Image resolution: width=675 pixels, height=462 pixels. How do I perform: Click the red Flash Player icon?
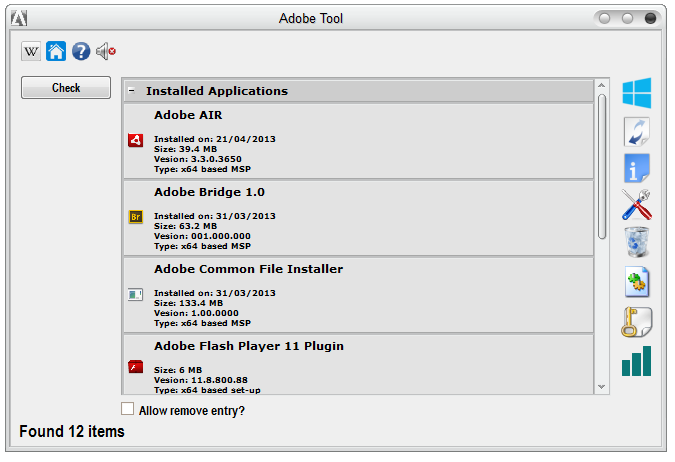point(136,367)
